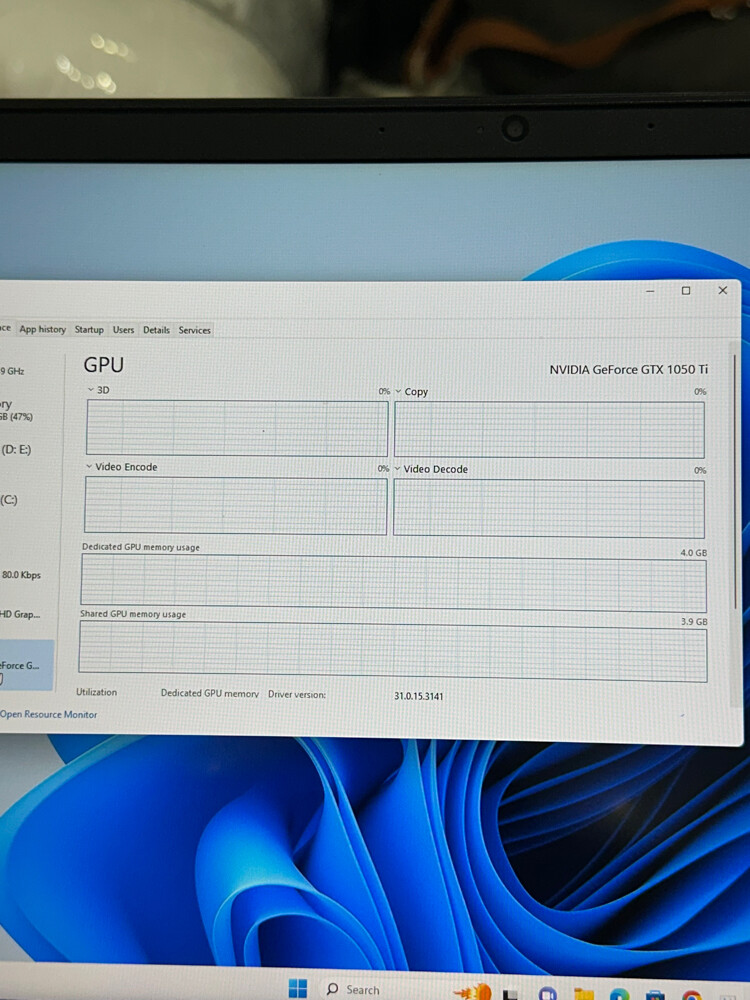Screen dimensions: 750x1000
Task: Expand the Video Encode engine dropdown
Action: (x=89, y=467)
